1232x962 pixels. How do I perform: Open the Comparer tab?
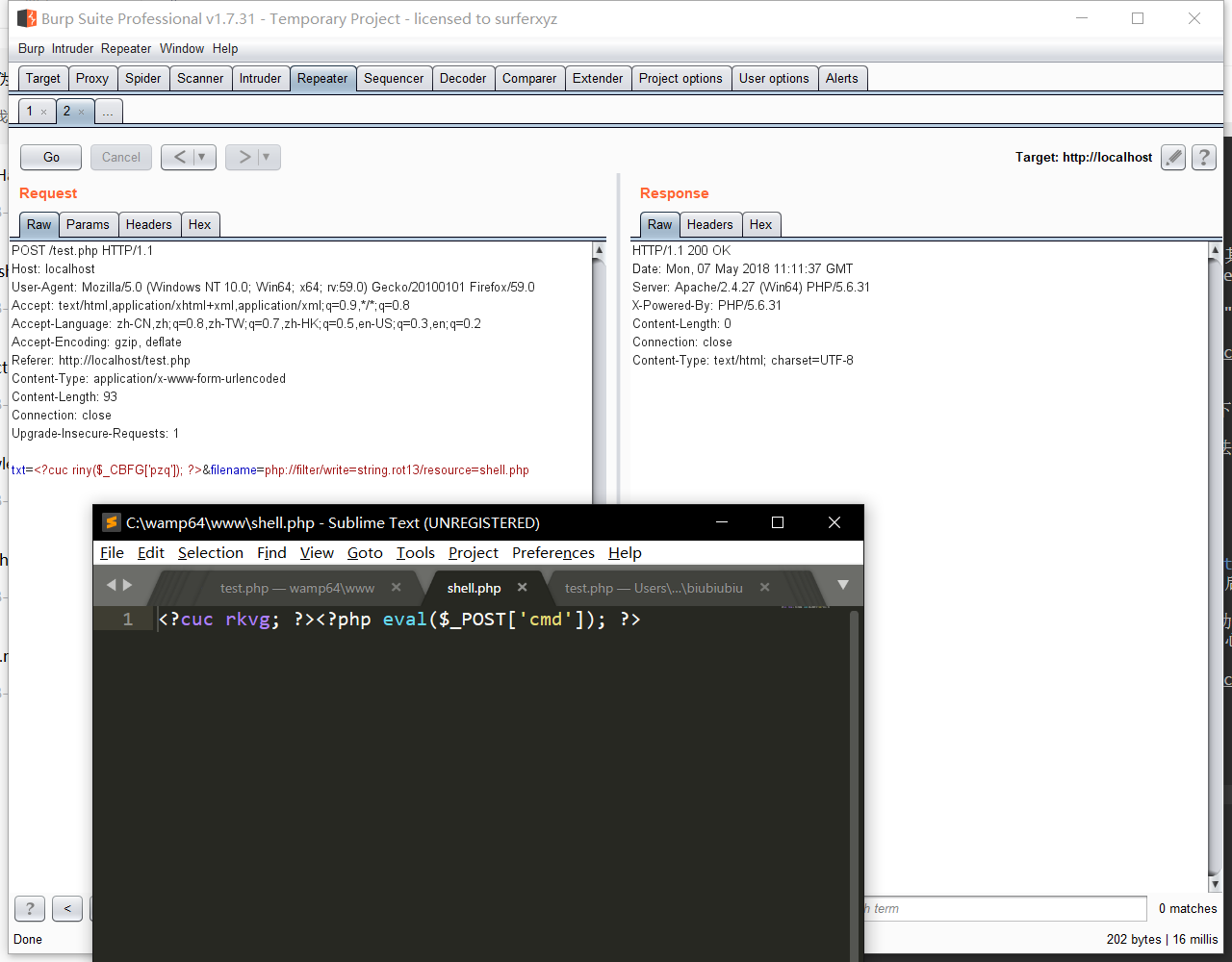pos(529,78)
